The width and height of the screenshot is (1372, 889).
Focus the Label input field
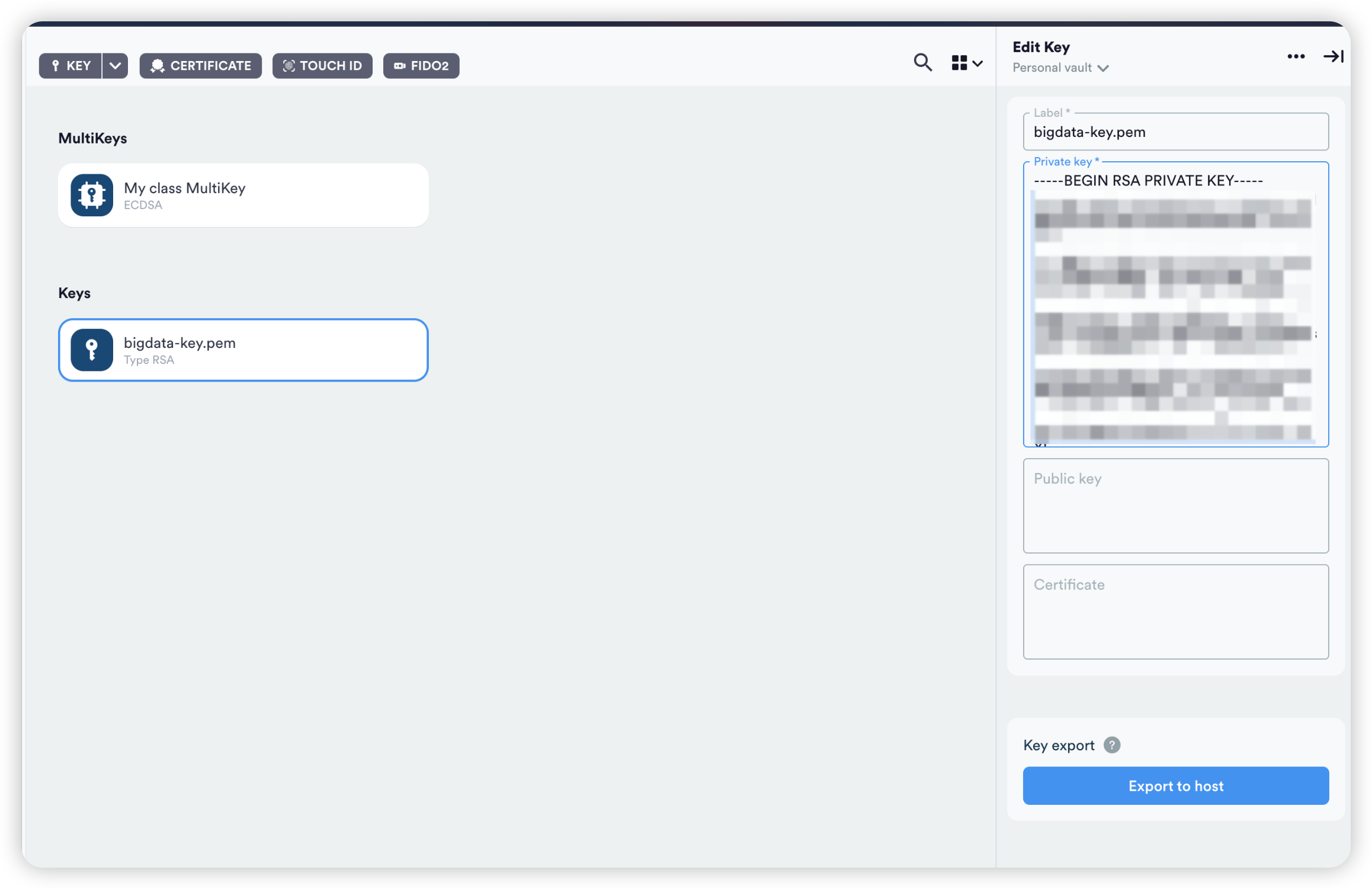click(x=1175, y=132)
